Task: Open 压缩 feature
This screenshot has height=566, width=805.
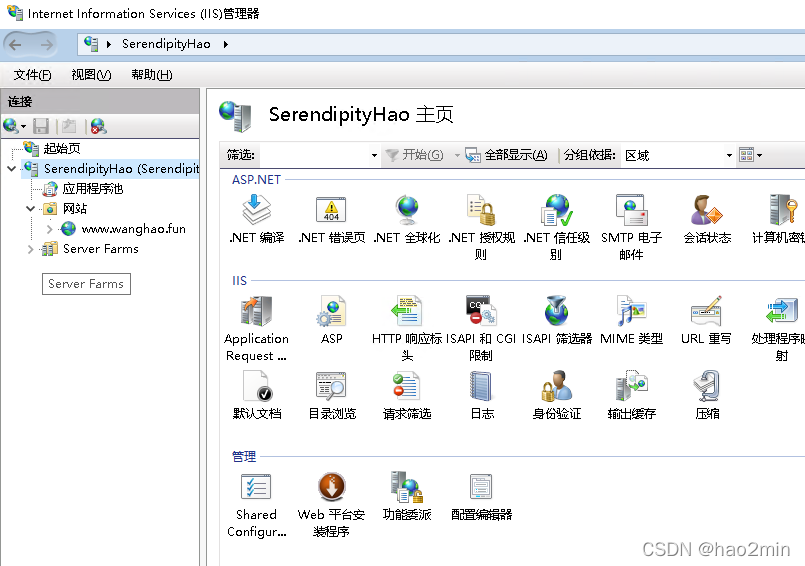Action: coord(707,395)
